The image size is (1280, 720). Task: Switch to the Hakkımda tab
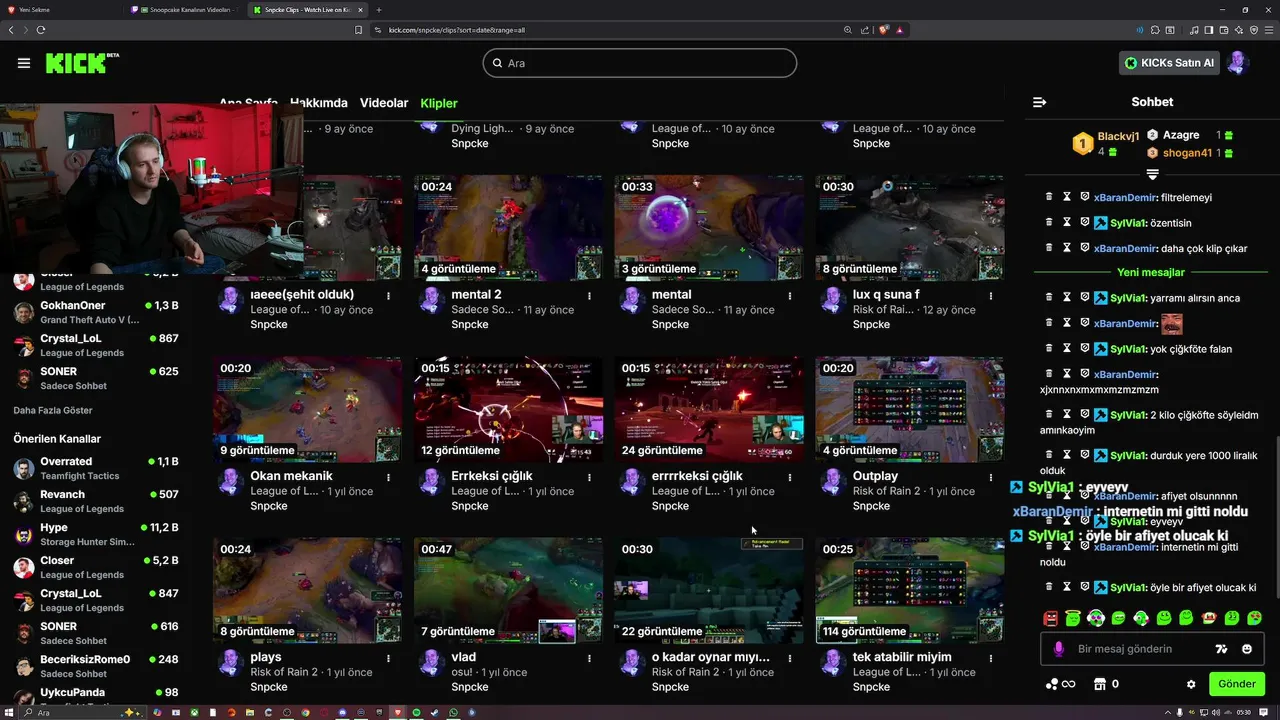319,103
